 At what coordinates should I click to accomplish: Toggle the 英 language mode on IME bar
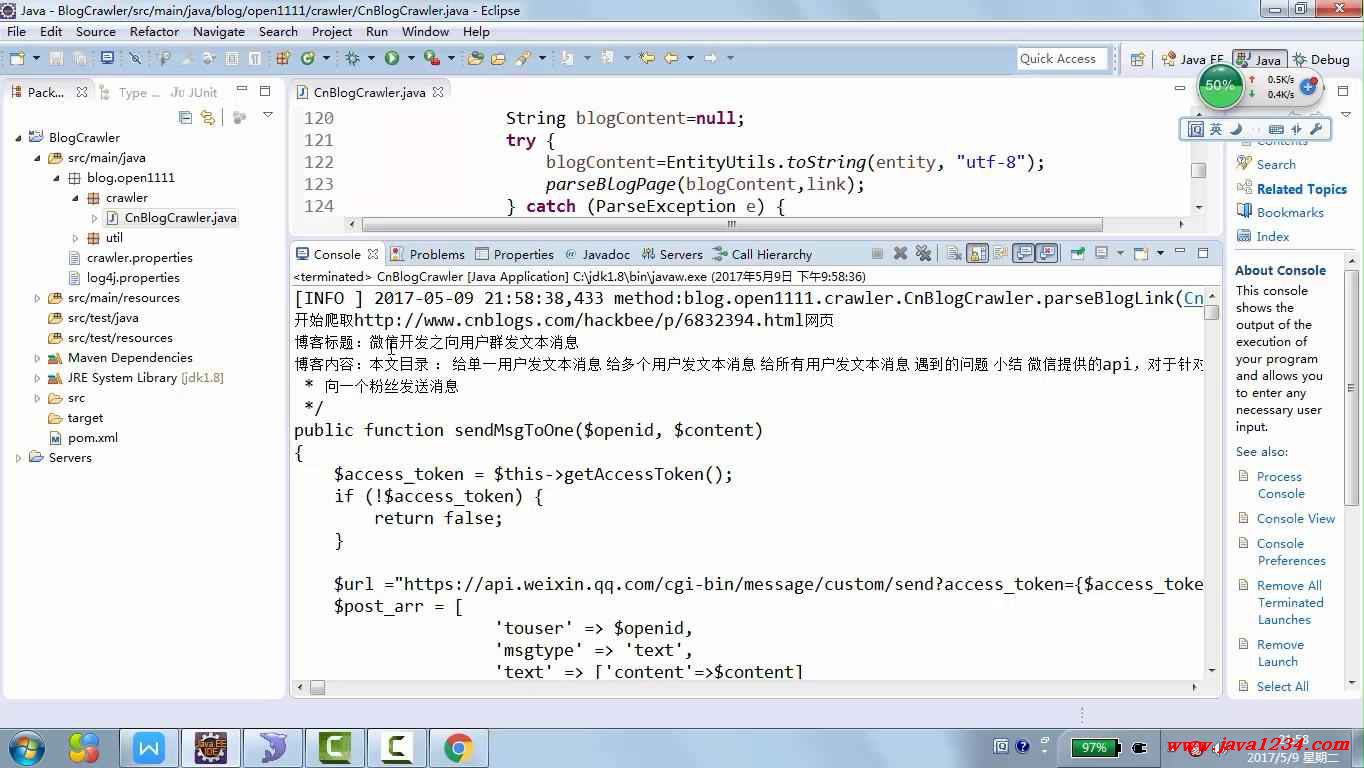point(1216,129)
